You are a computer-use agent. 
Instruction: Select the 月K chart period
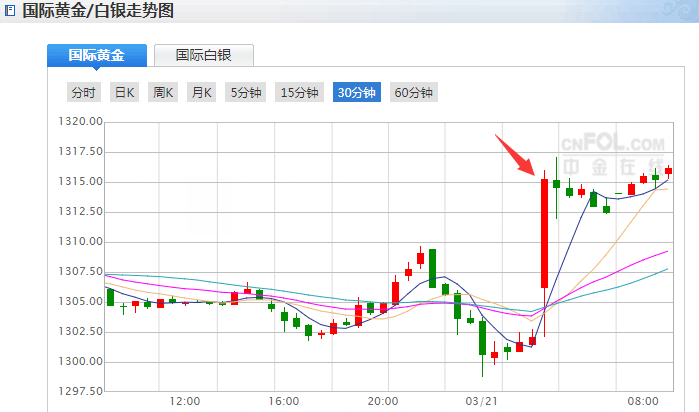pos(201,92)
